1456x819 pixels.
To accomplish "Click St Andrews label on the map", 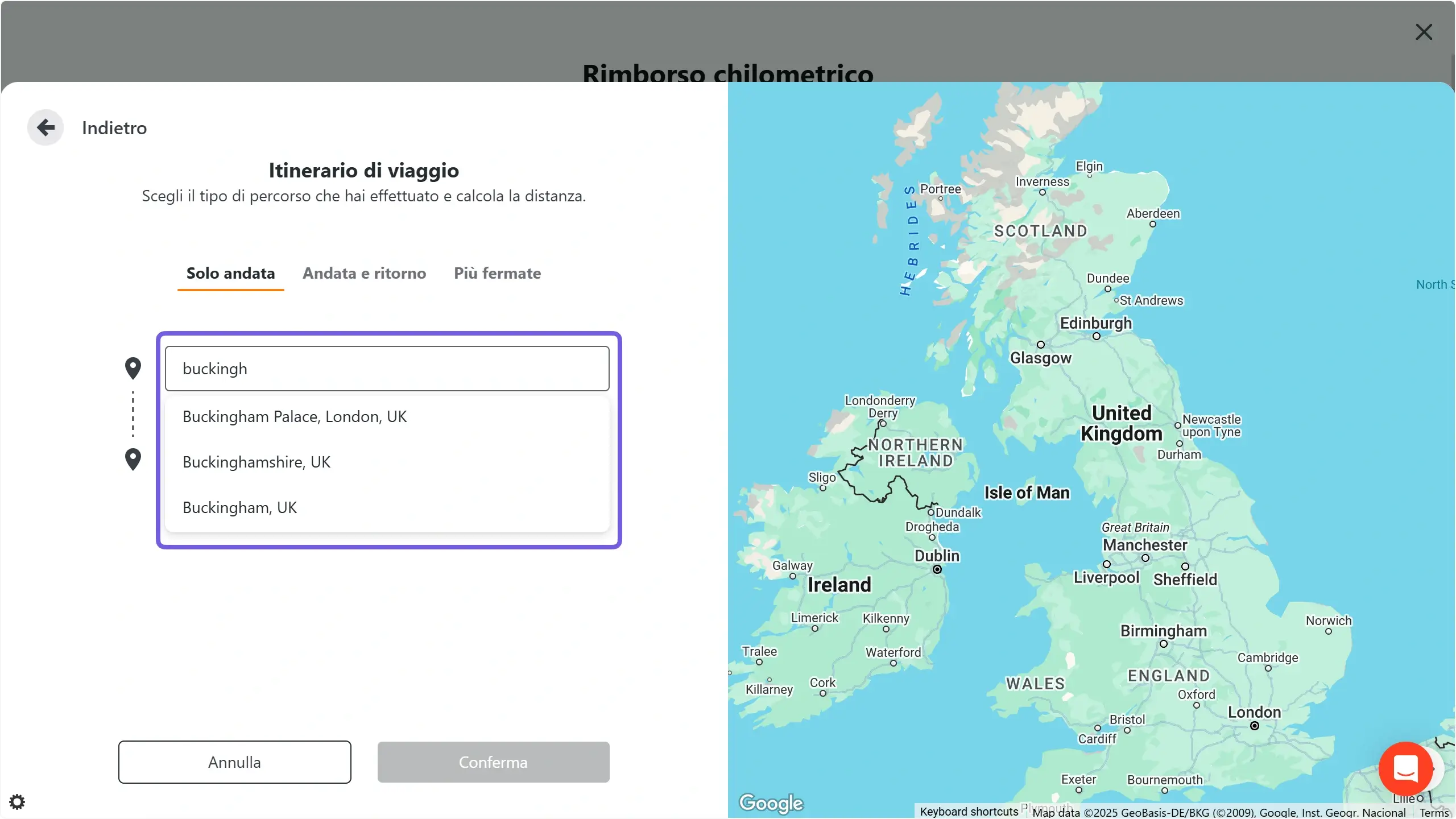I will [1151, 300].
